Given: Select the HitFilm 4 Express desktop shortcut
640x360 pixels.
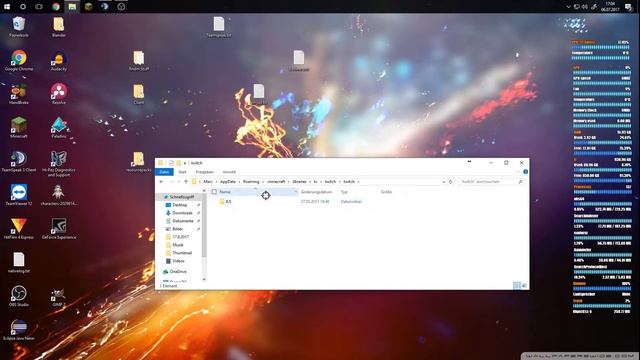Looking at the screenshot, I should point(19,229).
